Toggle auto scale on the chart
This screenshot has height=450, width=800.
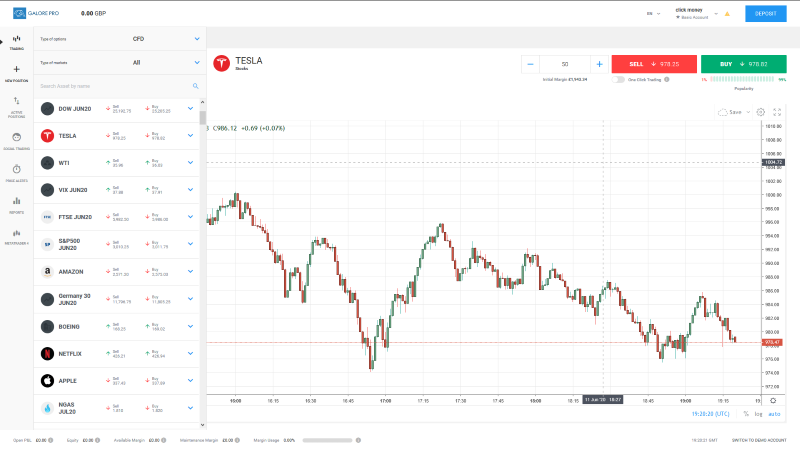coord(774,414)
